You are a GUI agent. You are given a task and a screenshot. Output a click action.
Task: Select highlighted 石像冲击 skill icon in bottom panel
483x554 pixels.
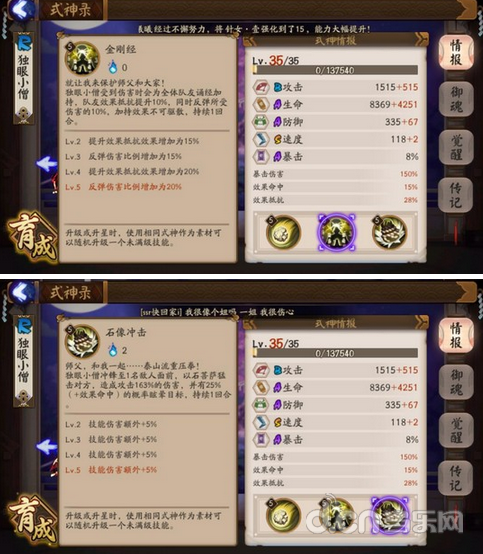point(390,515)
